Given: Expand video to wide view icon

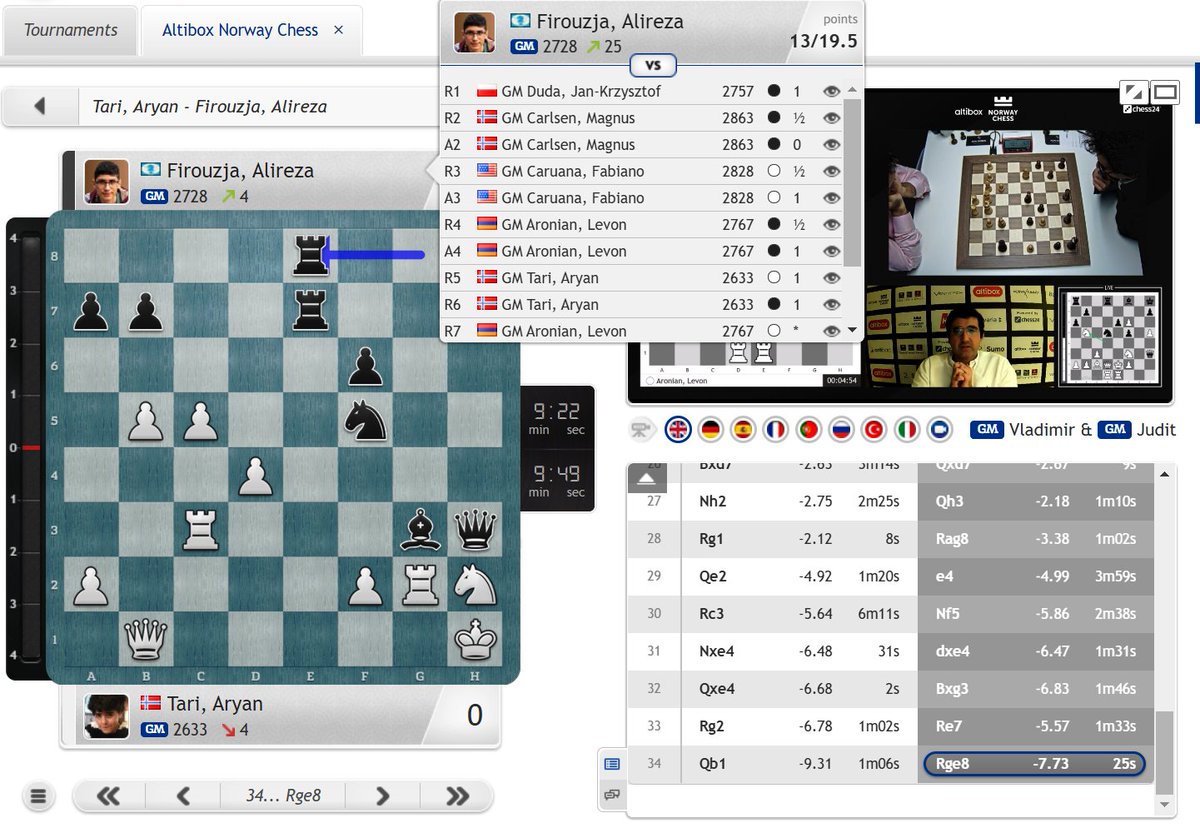Looking at the screenshot, I should tap(1166, 93).
